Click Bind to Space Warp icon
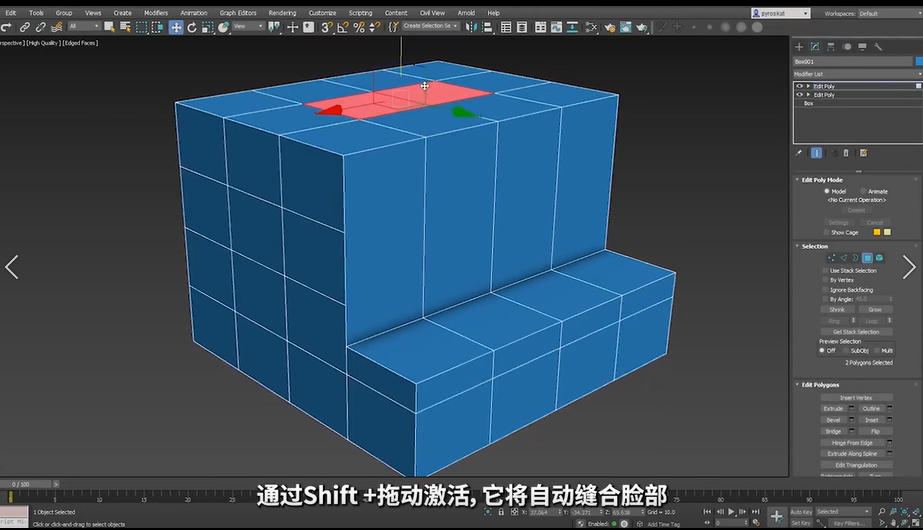This screenshot has height=530, width=923. tap(57, 27)
